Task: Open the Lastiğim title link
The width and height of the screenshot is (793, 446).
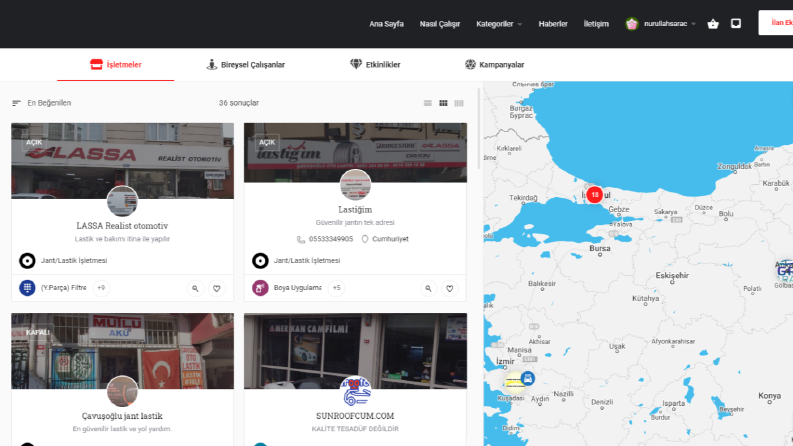Action: 355,209
